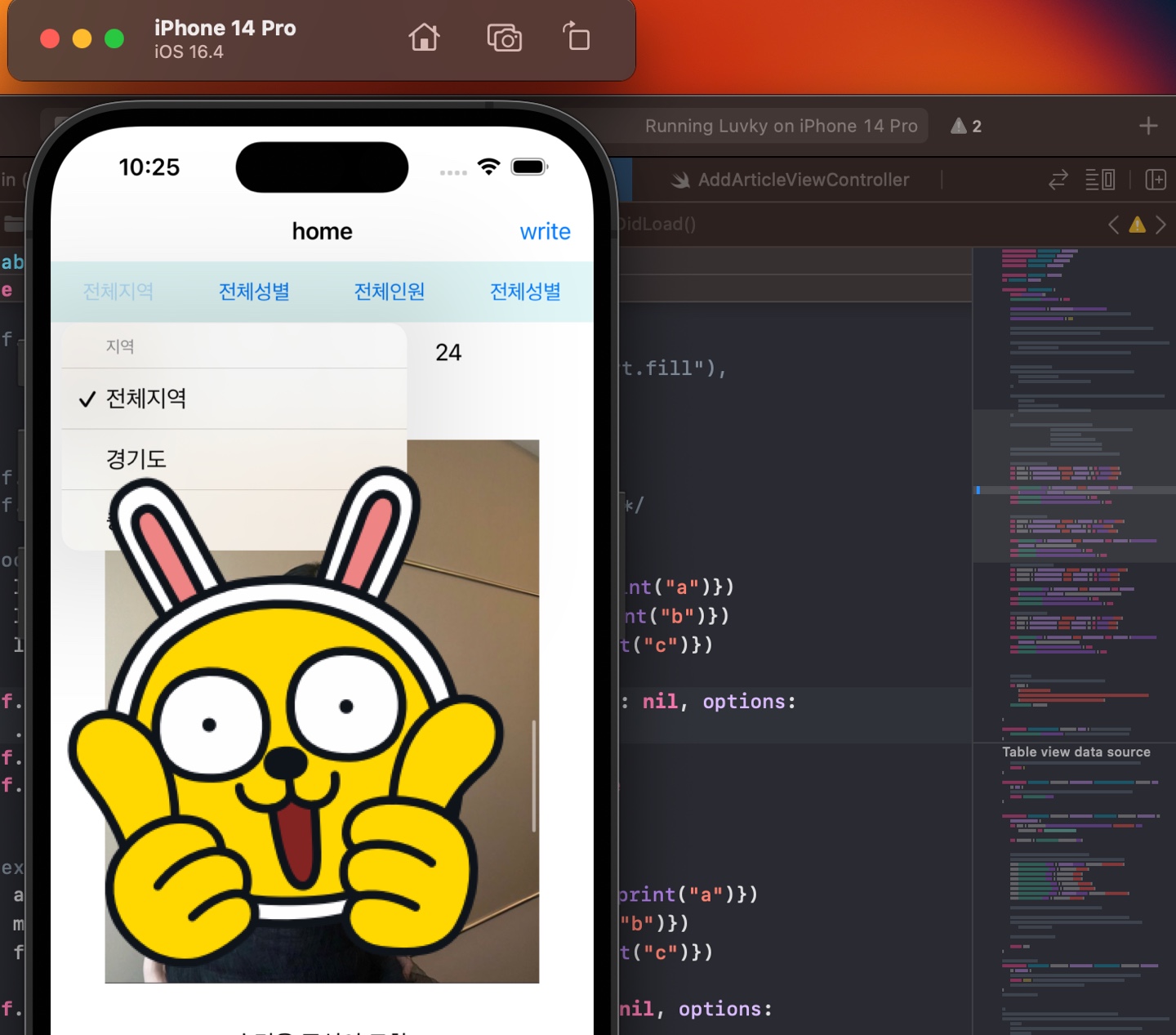Toggle the Xcode editor options lines icon
1176x1035 pixels.
pyautogui.click(x=1100, y=180)
